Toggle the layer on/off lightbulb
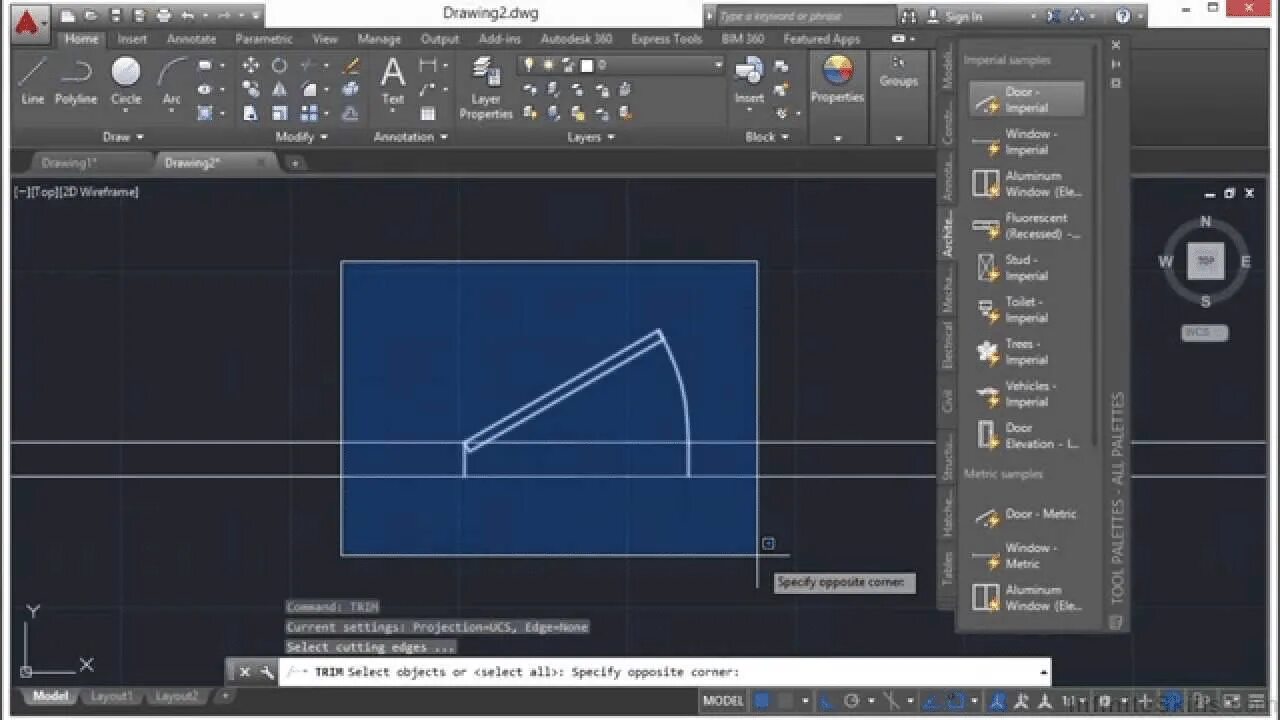1280x720 pixels. pos(529,65)
